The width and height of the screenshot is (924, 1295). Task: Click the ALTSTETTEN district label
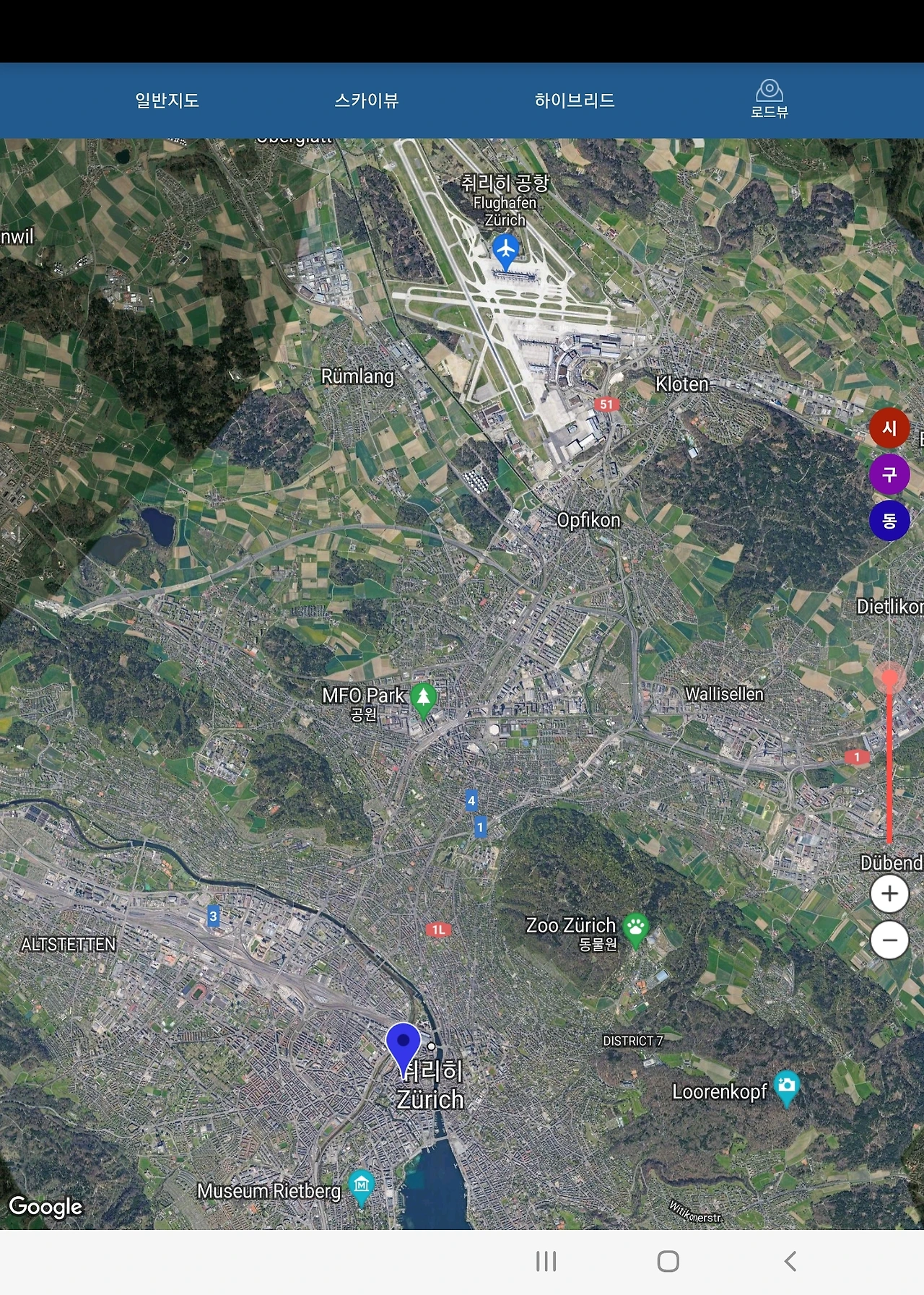click(x=69, y=945)
